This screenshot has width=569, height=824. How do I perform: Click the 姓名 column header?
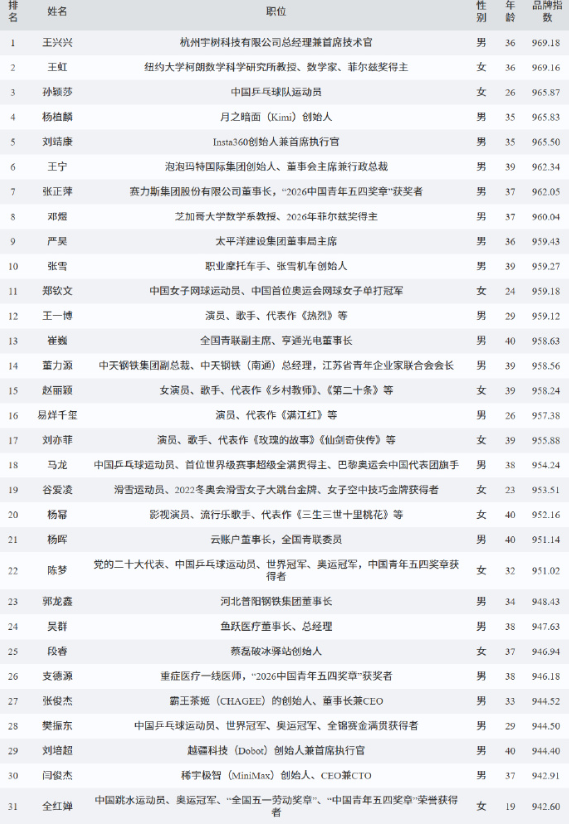tap(57, 11)
